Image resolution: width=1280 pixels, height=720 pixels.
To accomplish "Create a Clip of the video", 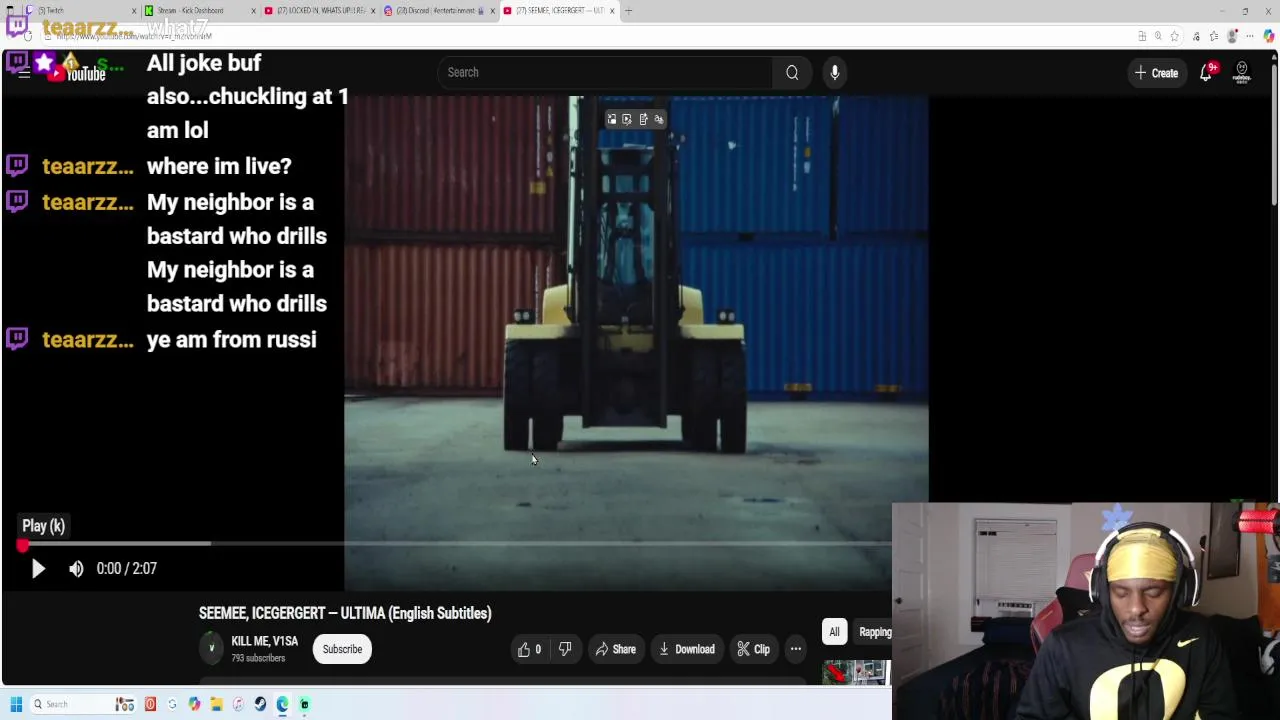I will click(753, 649).
